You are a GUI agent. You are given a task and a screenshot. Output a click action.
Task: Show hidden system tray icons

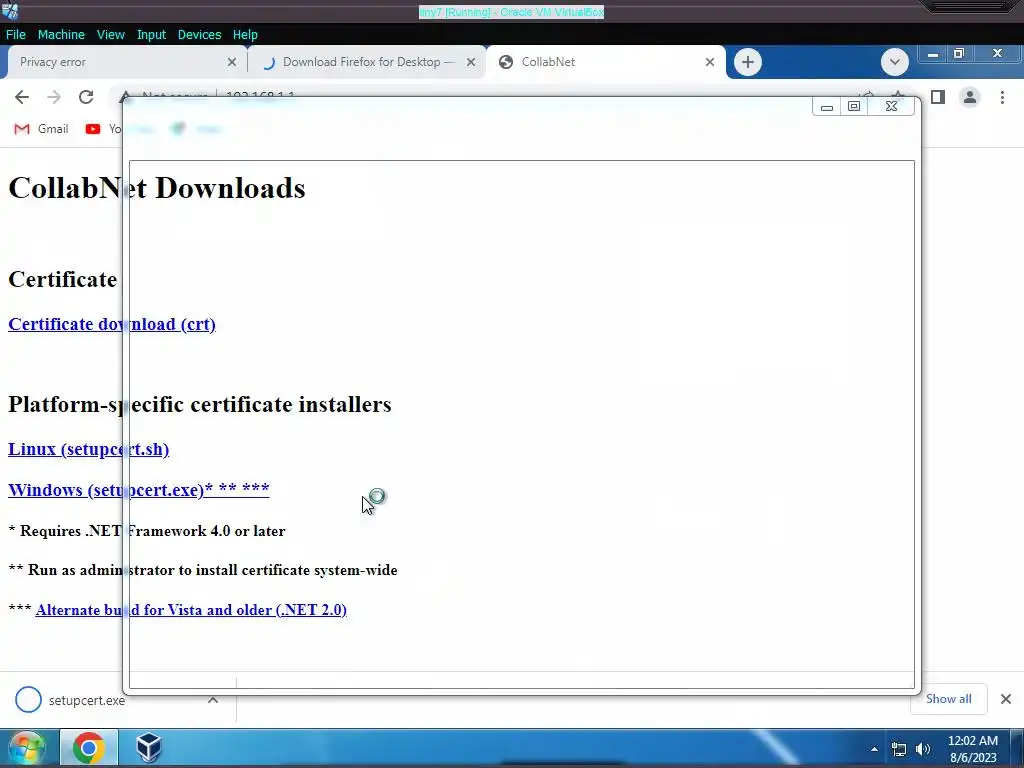click(x=874, y=749)
